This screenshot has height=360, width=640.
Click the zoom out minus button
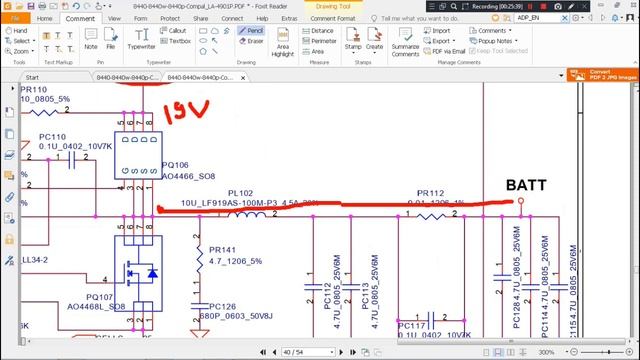[574, 352]
